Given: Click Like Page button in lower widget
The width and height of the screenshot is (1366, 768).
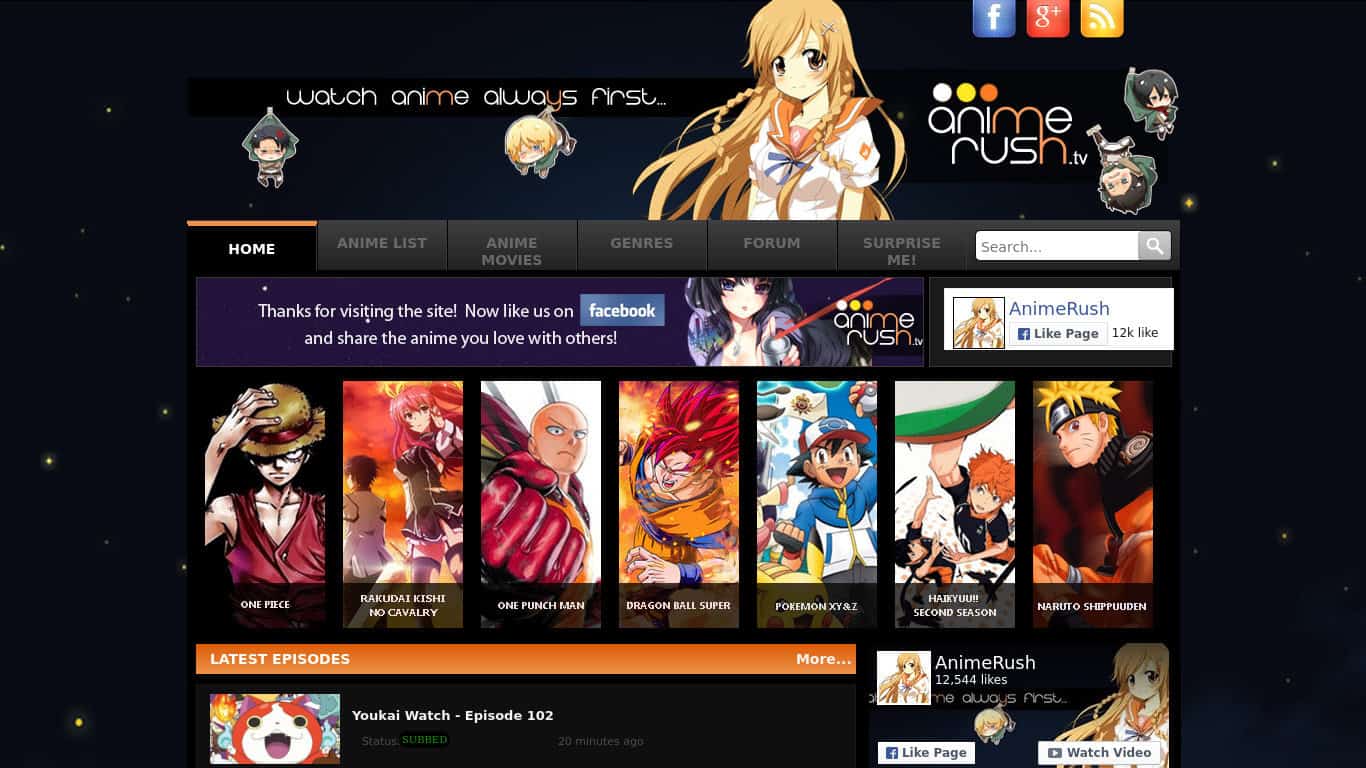Looking at the screenshot, I should (926, 752).
